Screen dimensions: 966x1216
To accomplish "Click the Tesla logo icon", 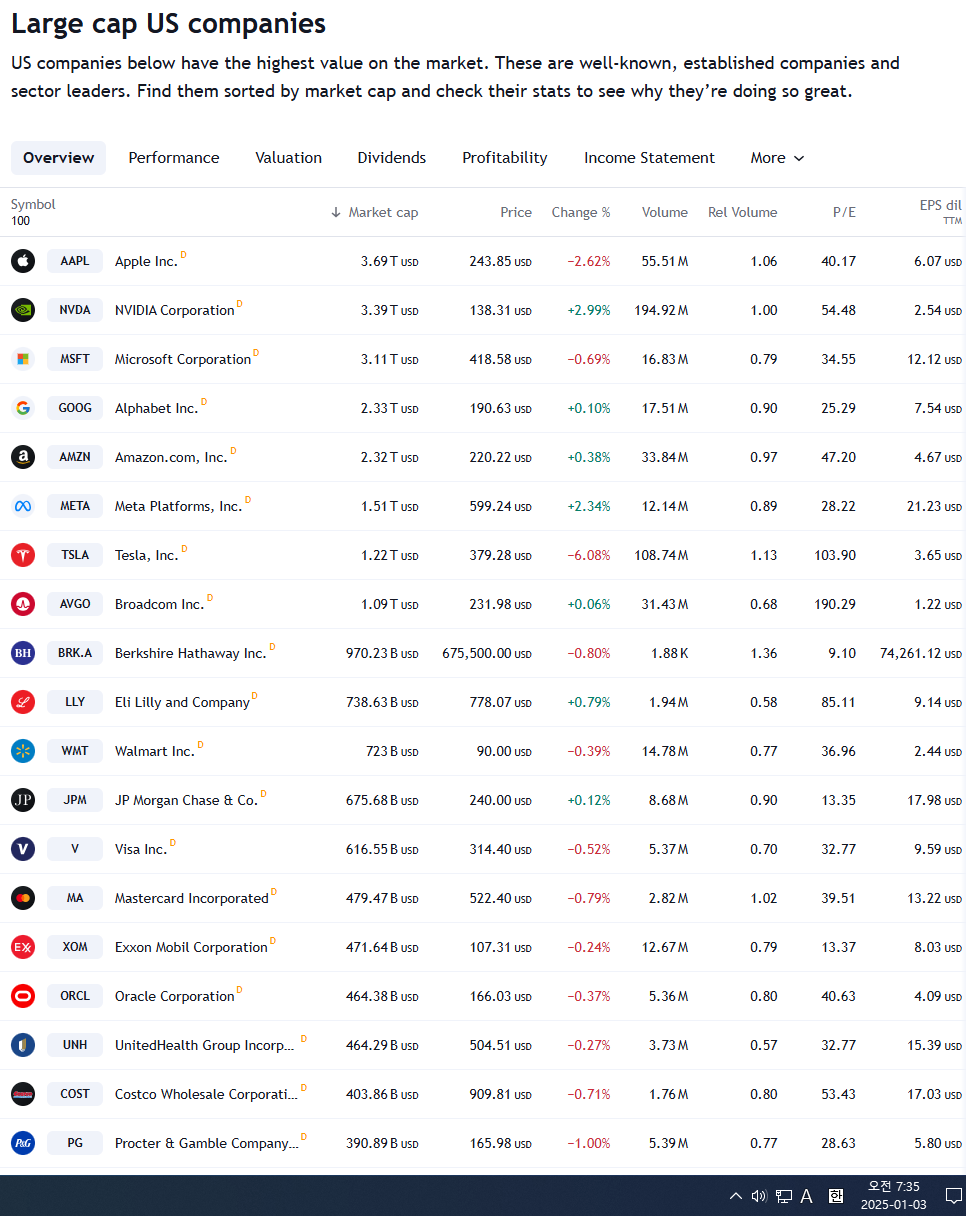I will point(23,555).
